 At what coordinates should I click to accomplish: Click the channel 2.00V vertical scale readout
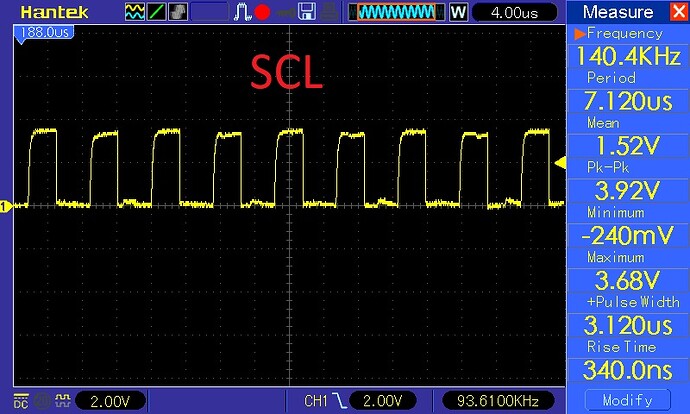pyautogui.click(x=110, y=401)
